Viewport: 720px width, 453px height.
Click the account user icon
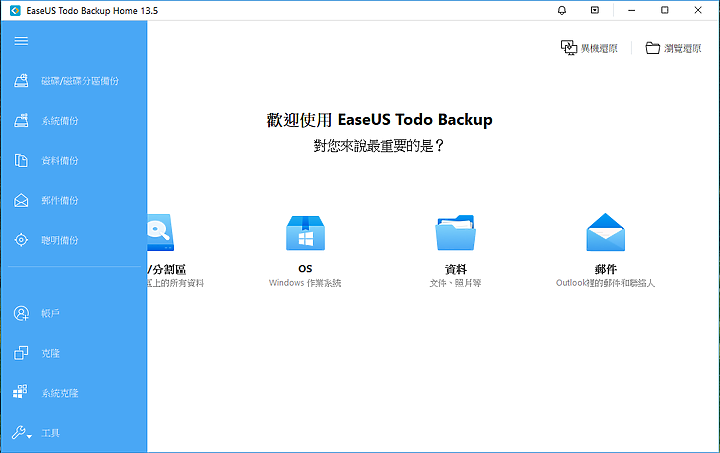[21, 313]
